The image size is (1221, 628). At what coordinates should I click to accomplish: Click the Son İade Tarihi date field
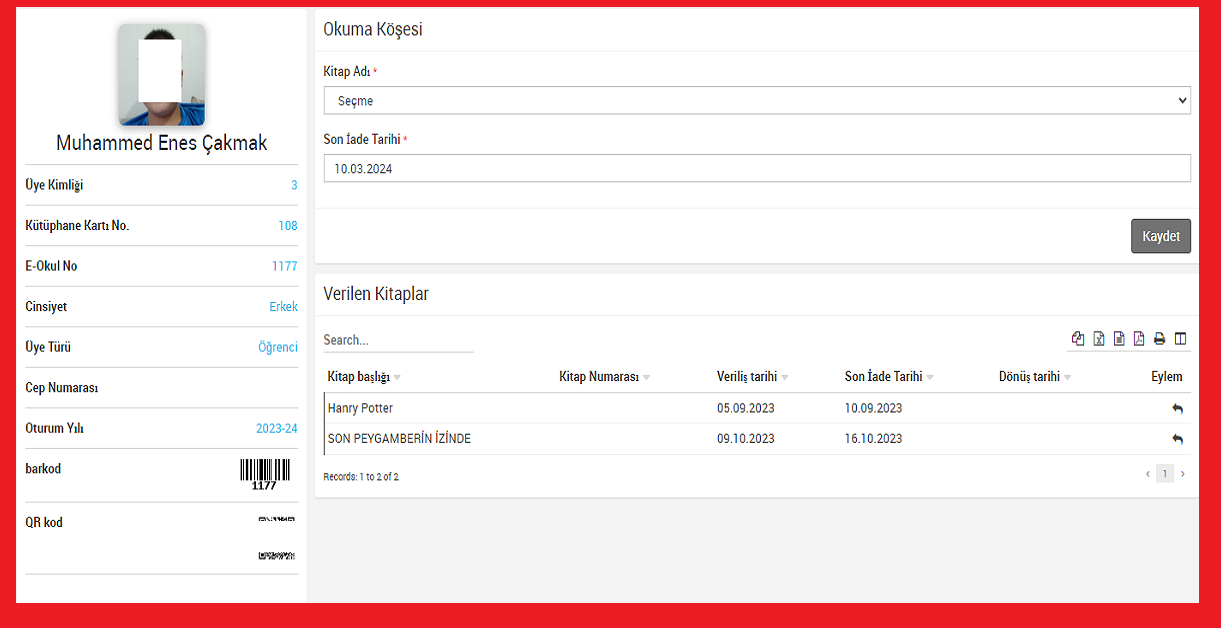[x=756, y=169]
